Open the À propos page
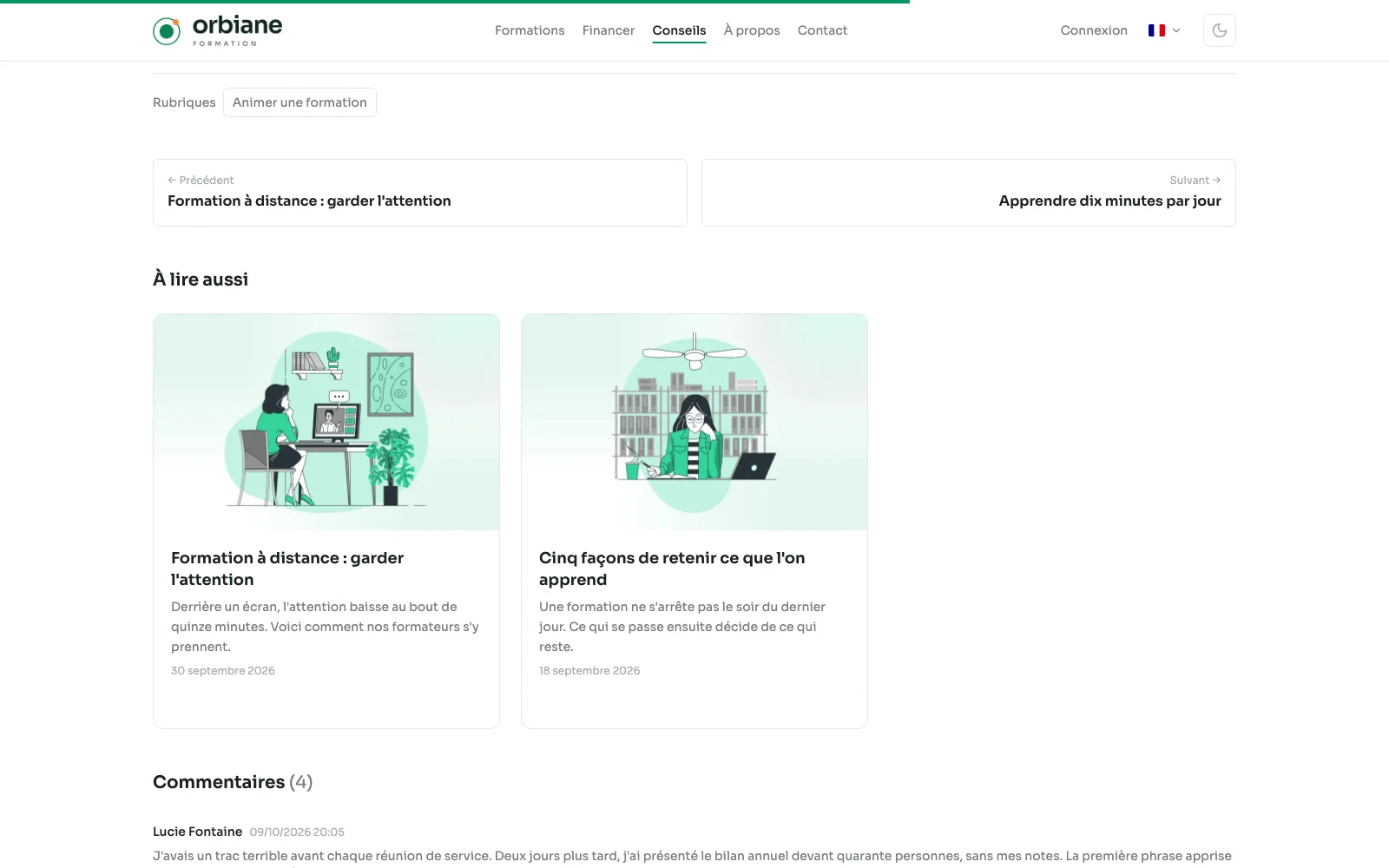Viewport: 1389px width, 868px height. point(752,30)
